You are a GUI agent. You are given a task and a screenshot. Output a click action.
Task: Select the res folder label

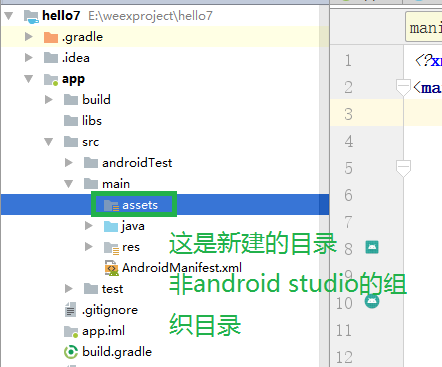(131, 247)
